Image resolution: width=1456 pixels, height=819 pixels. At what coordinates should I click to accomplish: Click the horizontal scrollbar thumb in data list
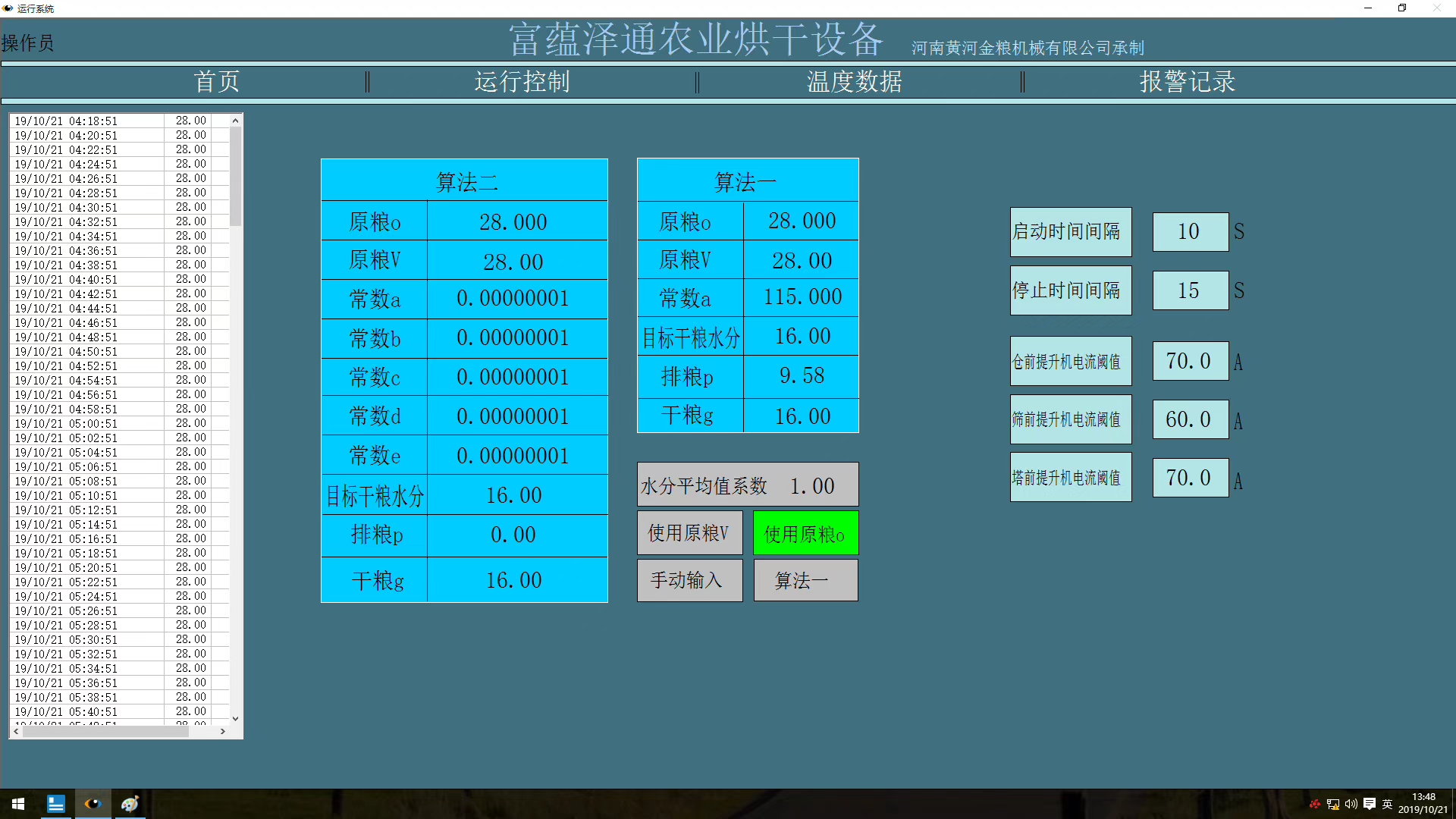[105, 732]
